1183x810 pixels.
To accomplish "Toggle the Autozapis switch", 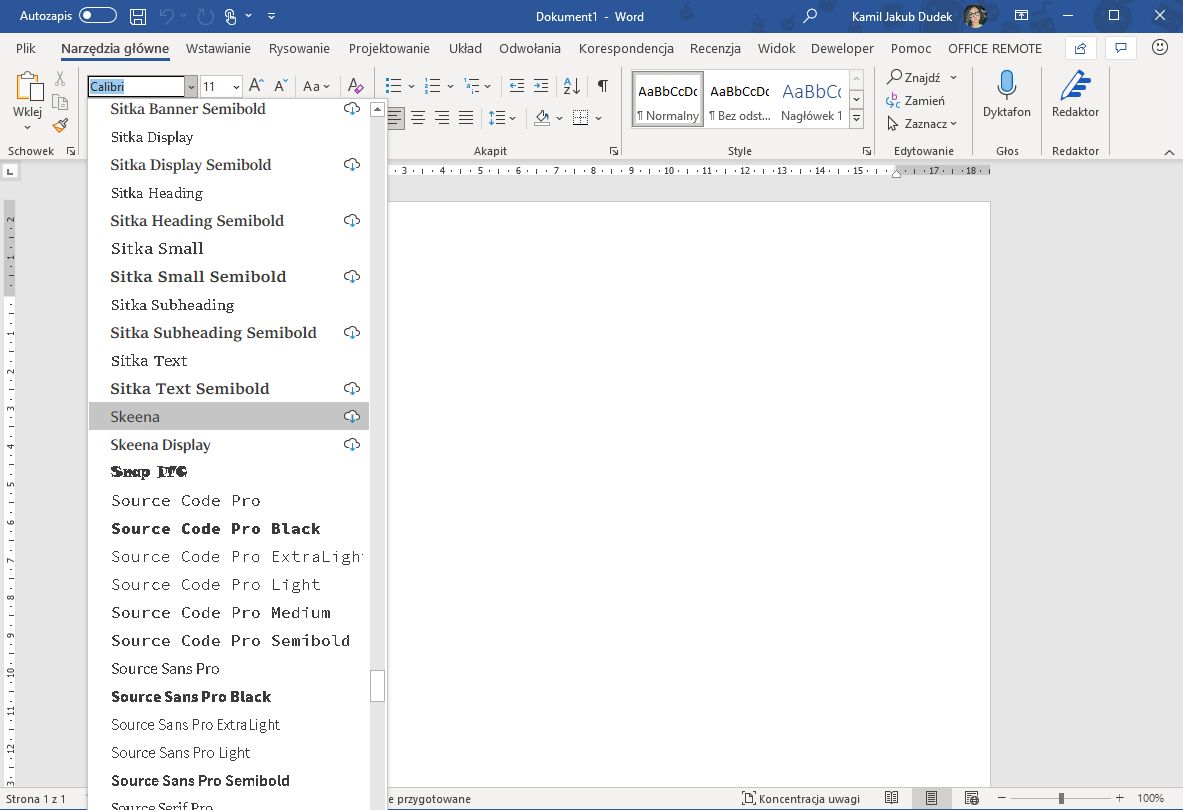I will [x=97, y=15].
